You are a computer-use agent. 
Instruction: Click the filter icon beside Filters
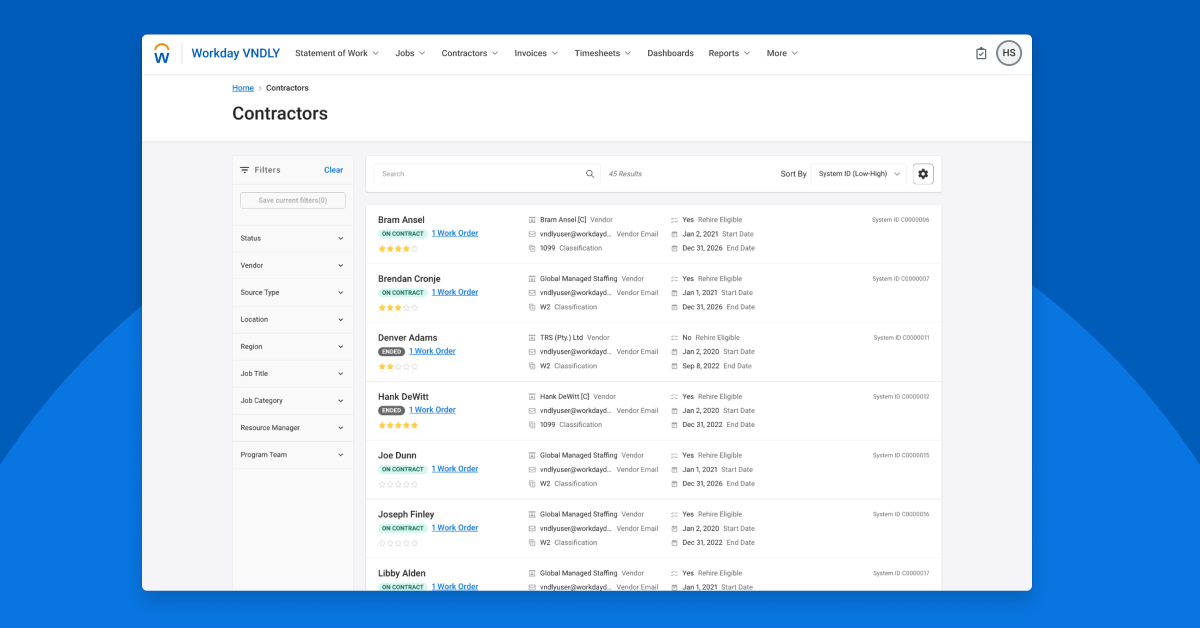click(245, 170)
